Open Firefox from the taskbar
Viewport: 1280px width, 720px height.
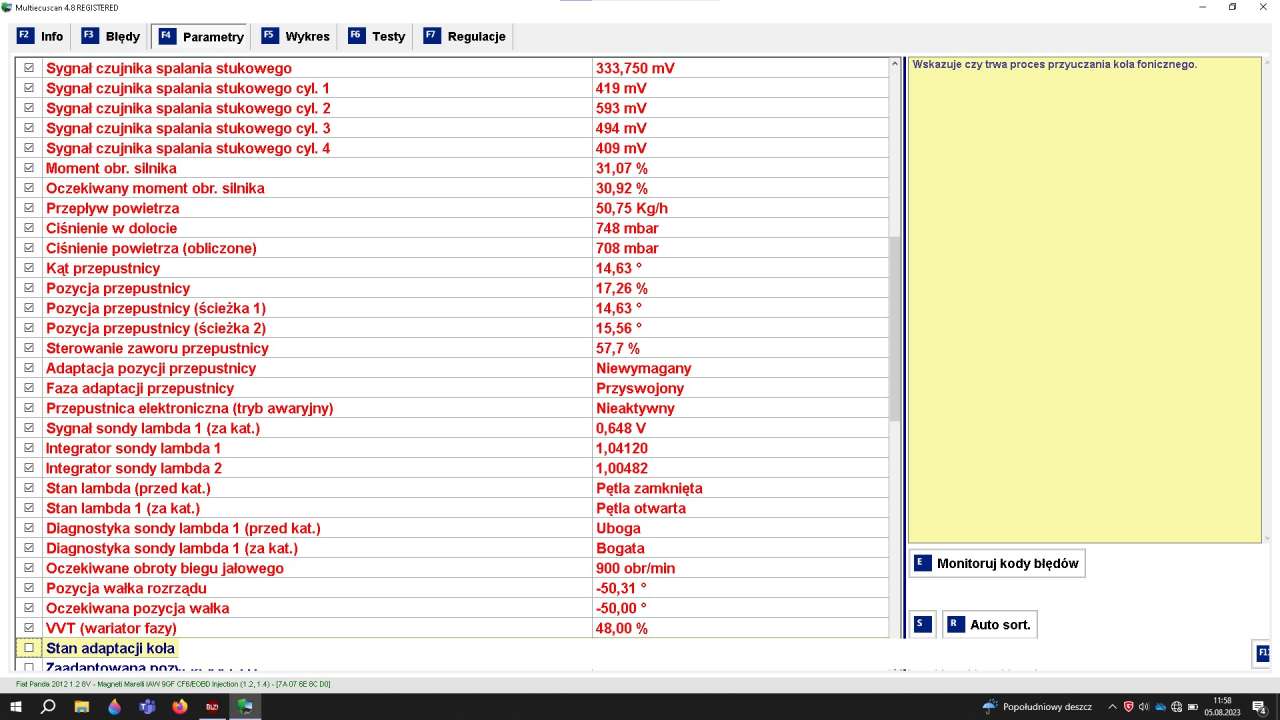(x=180, y=707)
